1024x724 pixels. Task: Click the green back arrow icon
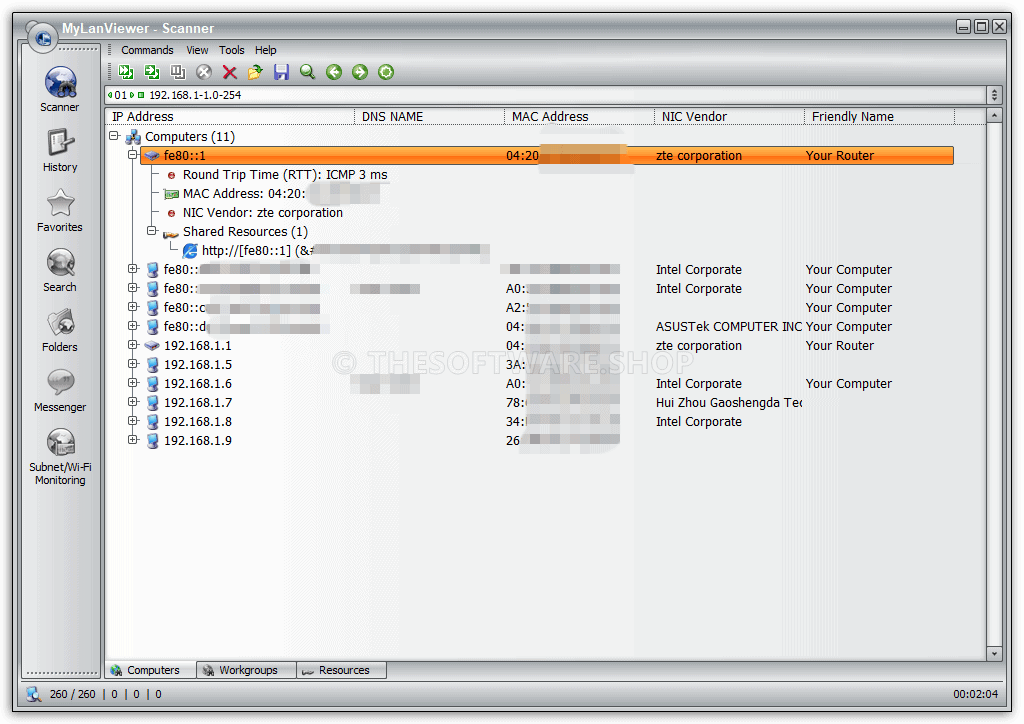334,72
